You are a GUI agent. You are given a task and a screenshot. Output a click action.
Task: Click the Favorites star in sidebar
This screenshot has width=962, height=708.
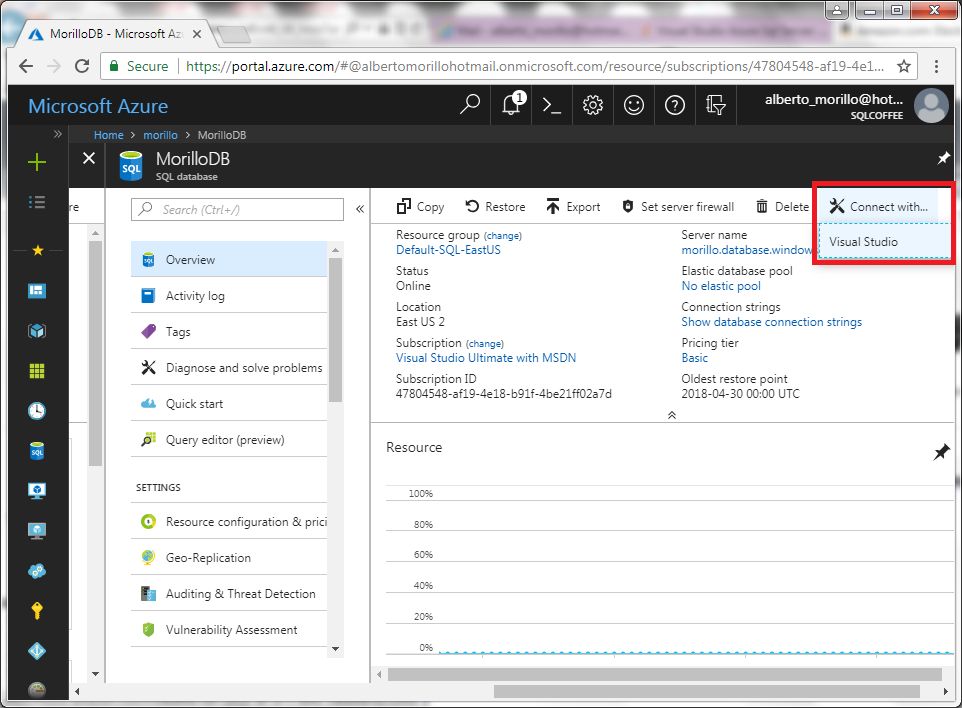(x=37, y=250)
